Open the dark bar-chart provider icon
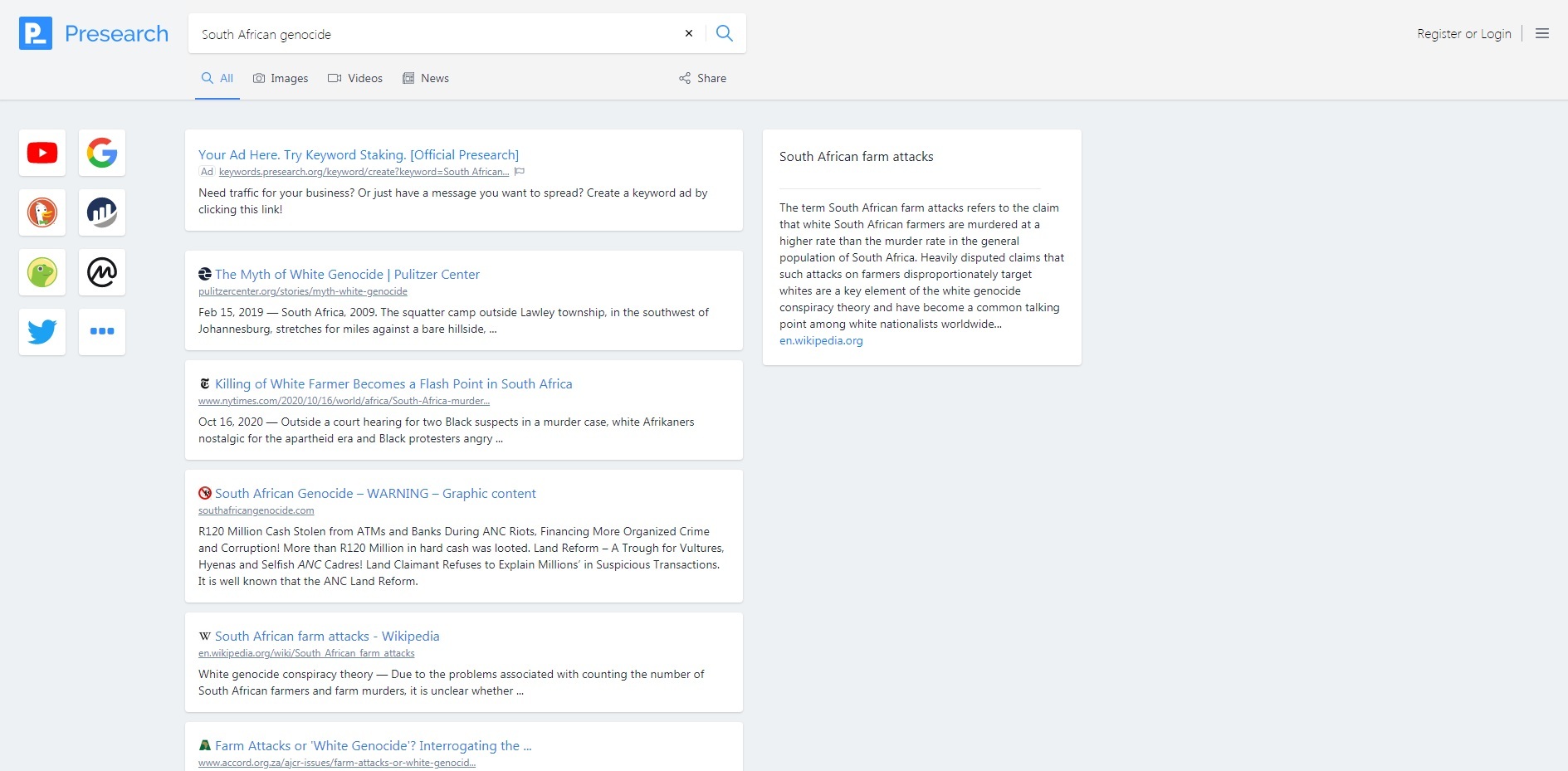 pos(102,212)
